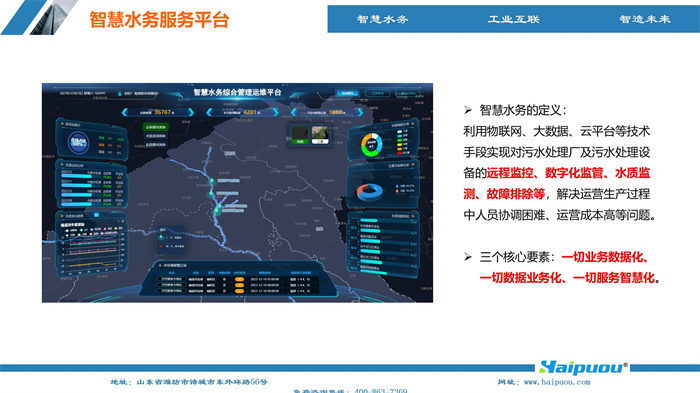Click the topmost green station marker on river
The height and width of the screenshot is (393, 700).
pos(212,181)
